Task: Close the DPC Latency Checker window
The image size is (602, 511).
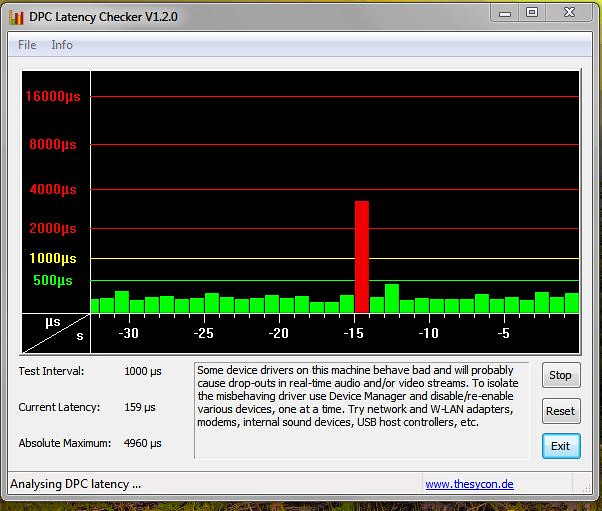Action: 570,12
